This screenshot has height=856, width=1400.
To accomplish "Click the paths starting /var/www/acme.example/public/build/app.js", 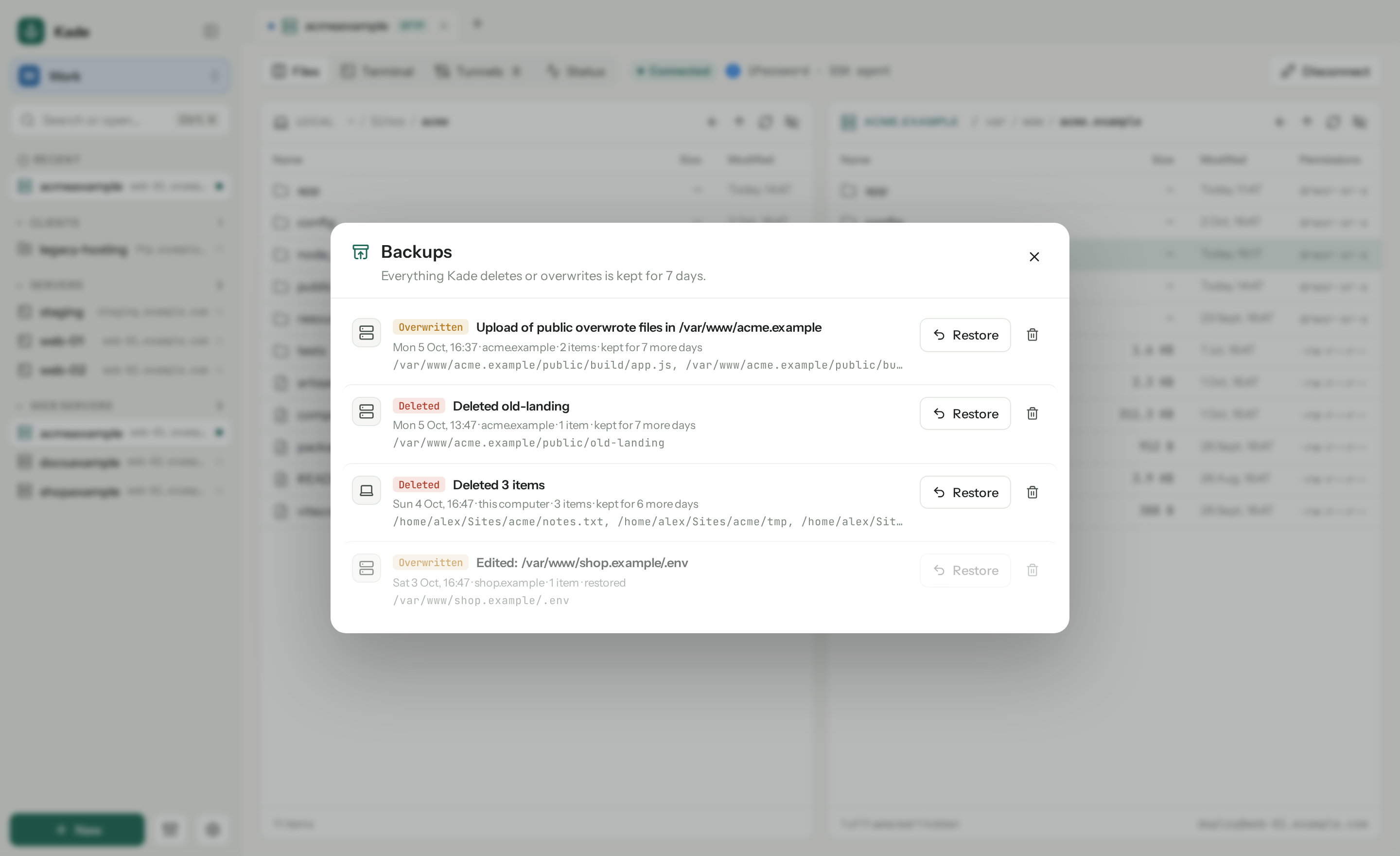I will (647, 365).
